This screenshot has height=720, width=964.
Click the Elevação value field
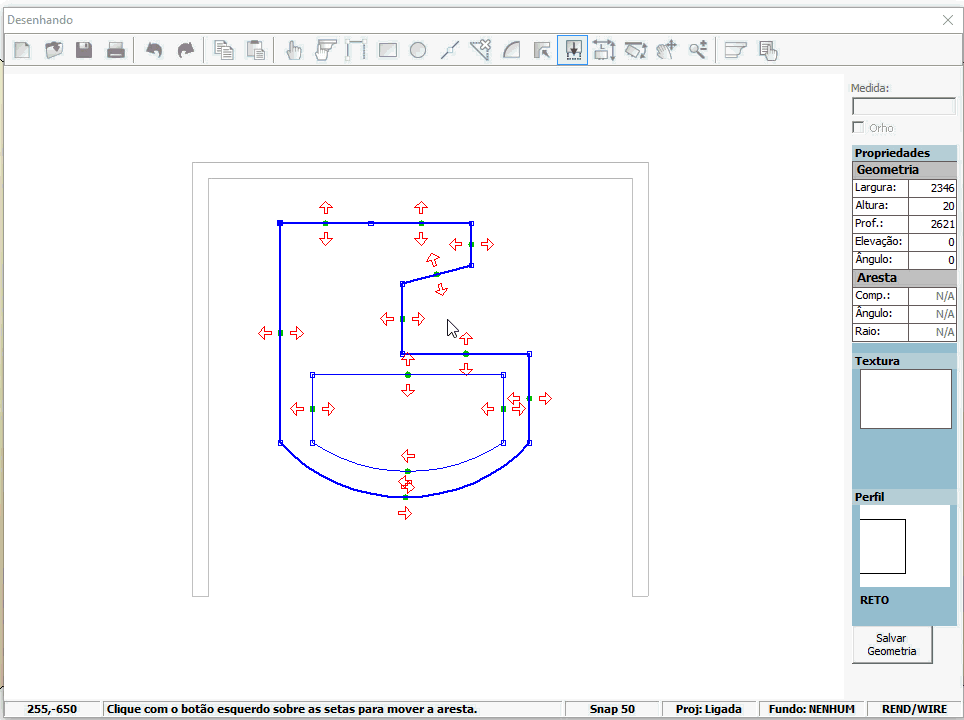pyautogui.click(x=932, y=242)
